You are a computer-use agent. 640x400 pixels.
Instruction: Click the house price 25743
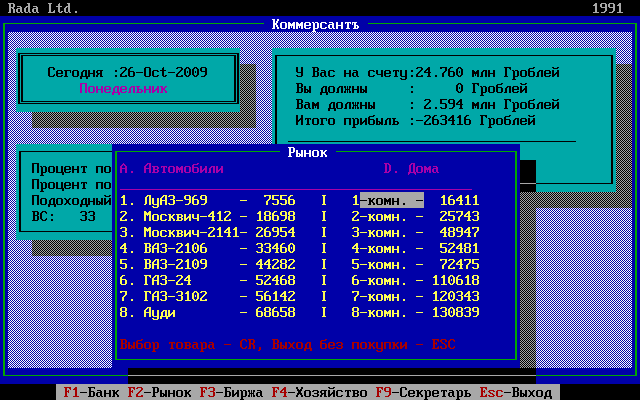click(x=460, y=216)
